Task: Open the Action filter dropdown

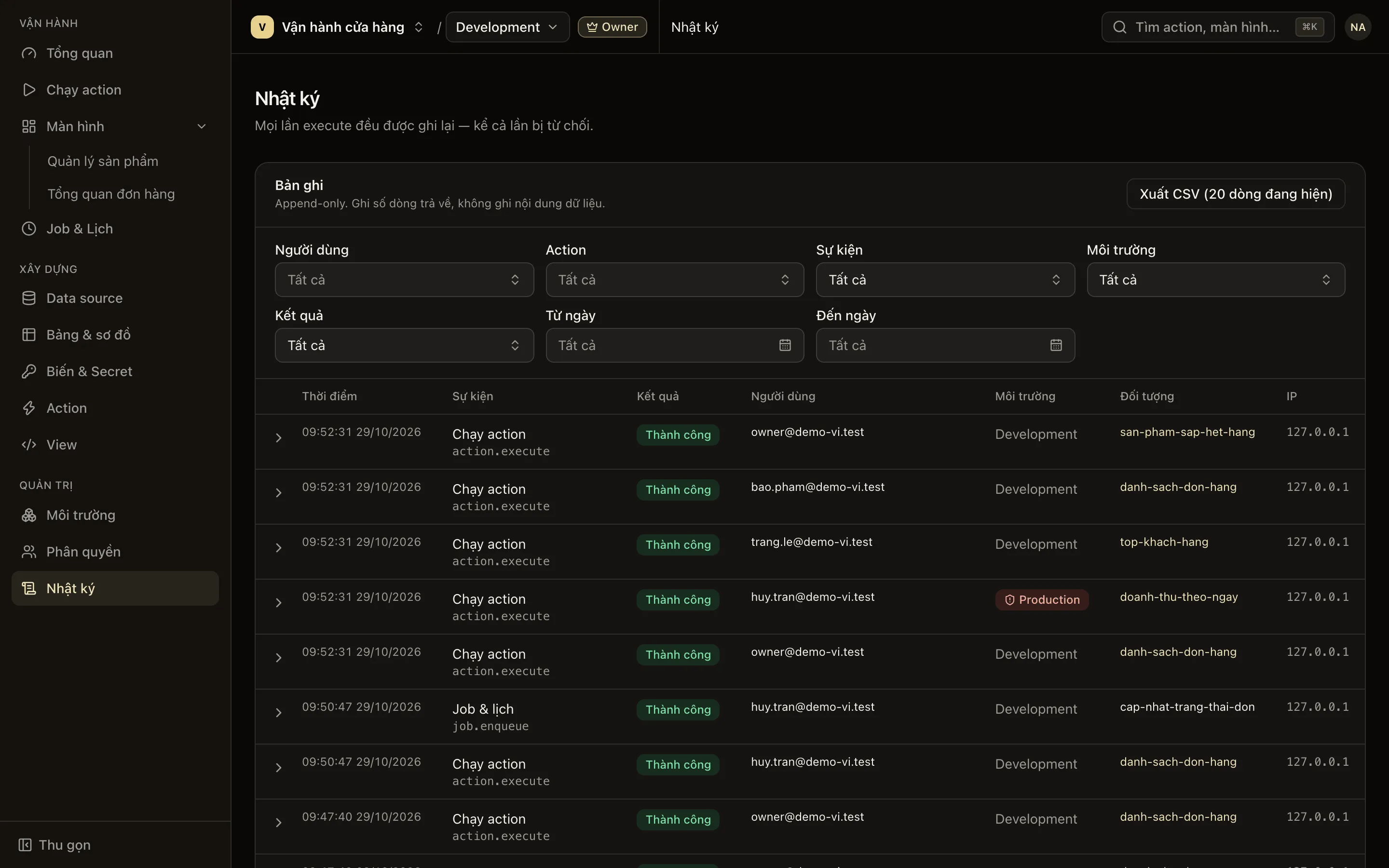Action: (674, 280)
